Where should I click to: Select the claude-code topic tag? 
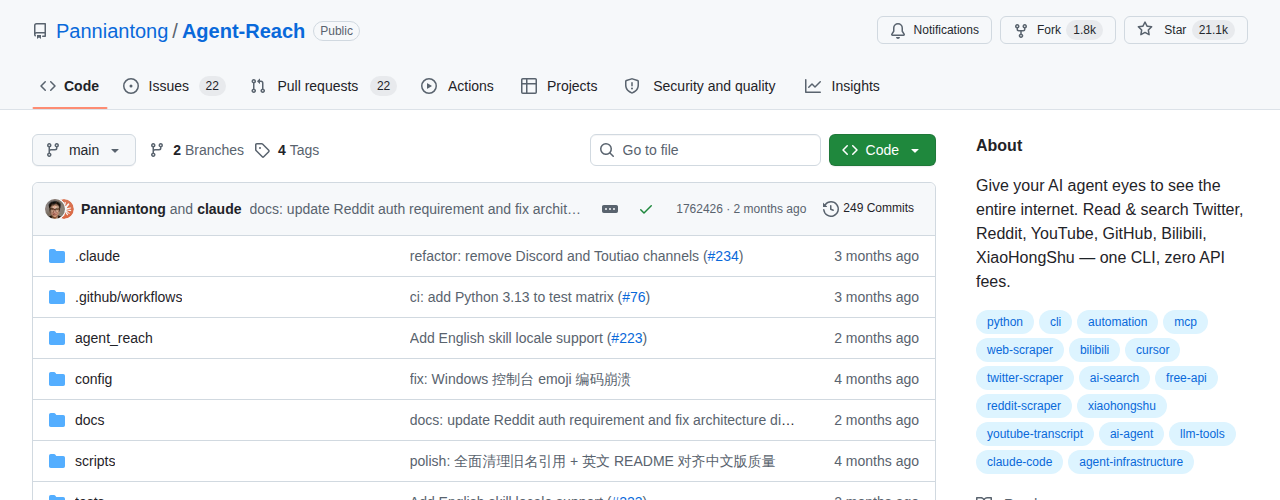pyautogui.click(x=1019, y=462)
